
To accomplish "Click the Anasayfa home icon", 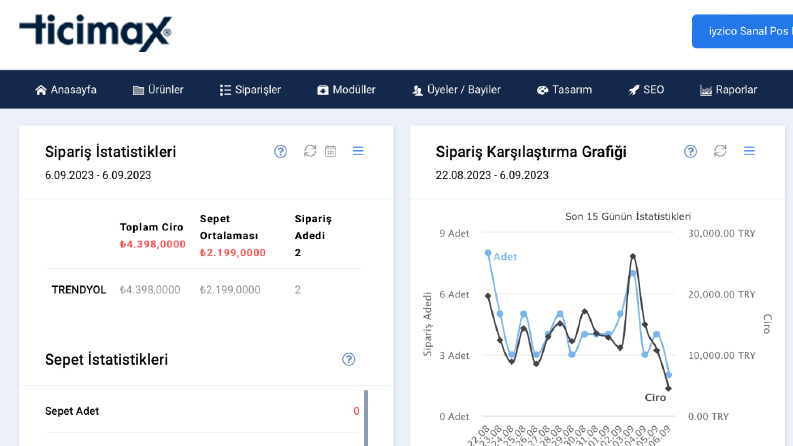I will 41,90.
